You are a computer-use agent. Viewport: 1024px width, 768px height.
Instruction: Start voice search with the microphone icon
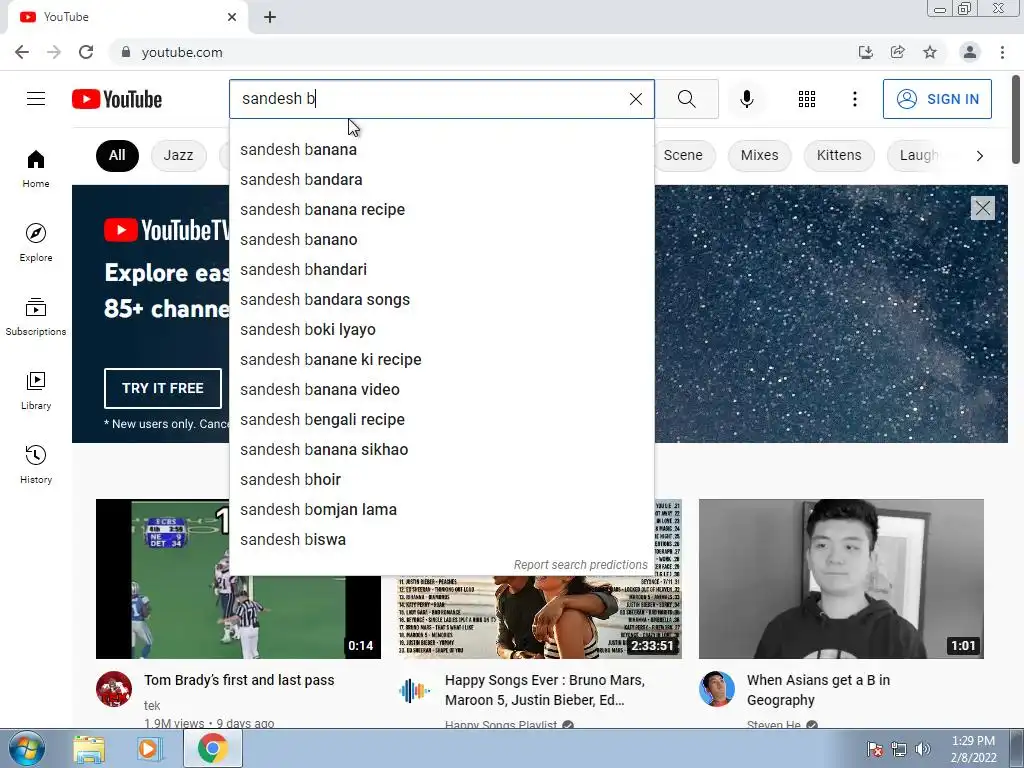pyautogui.click(x=746, y=99)
